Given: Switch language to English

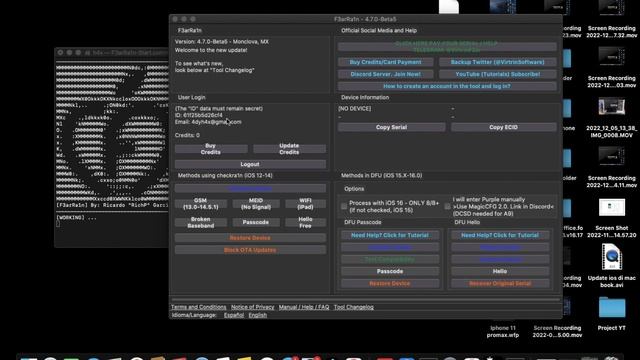Looking at the screenshot, I should click(258, 315).
